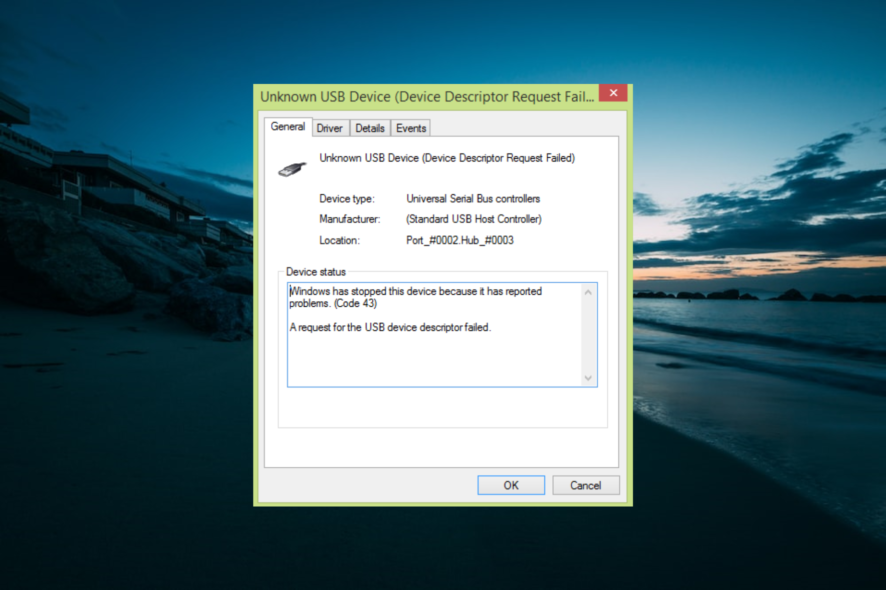Image resolution: width=886 pixels, height=590 pixels.
Task: Open the Details tab
Action: [370, 128]
